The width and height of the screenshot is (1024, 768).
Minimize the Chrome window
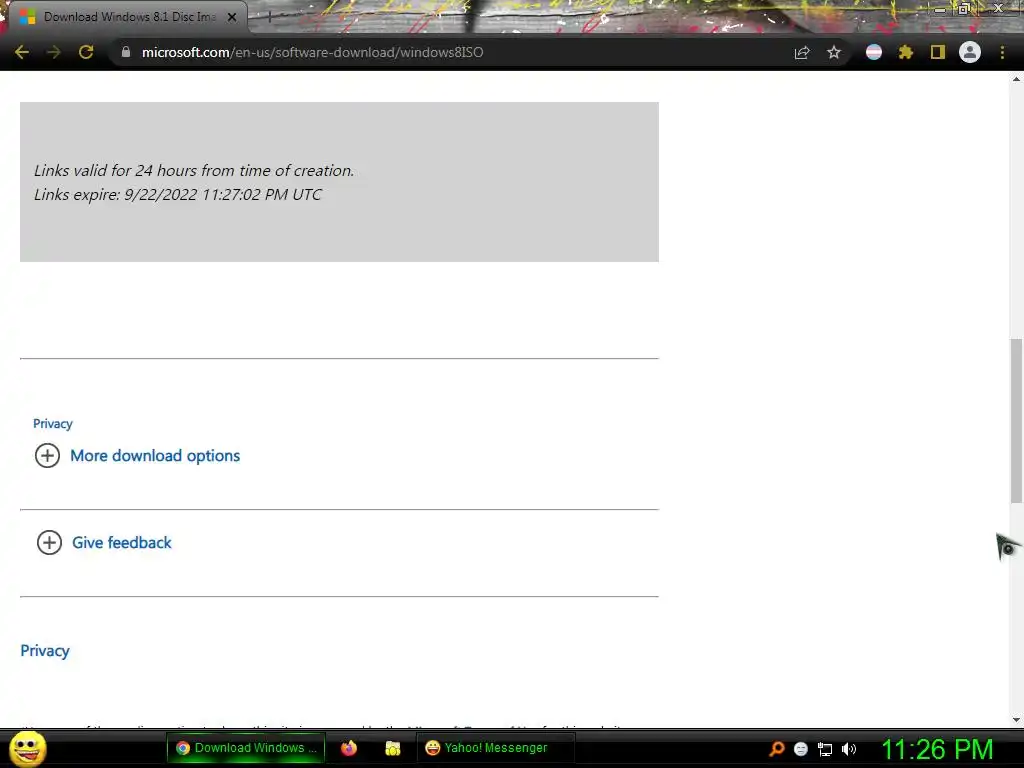click(x=940, y=9)
